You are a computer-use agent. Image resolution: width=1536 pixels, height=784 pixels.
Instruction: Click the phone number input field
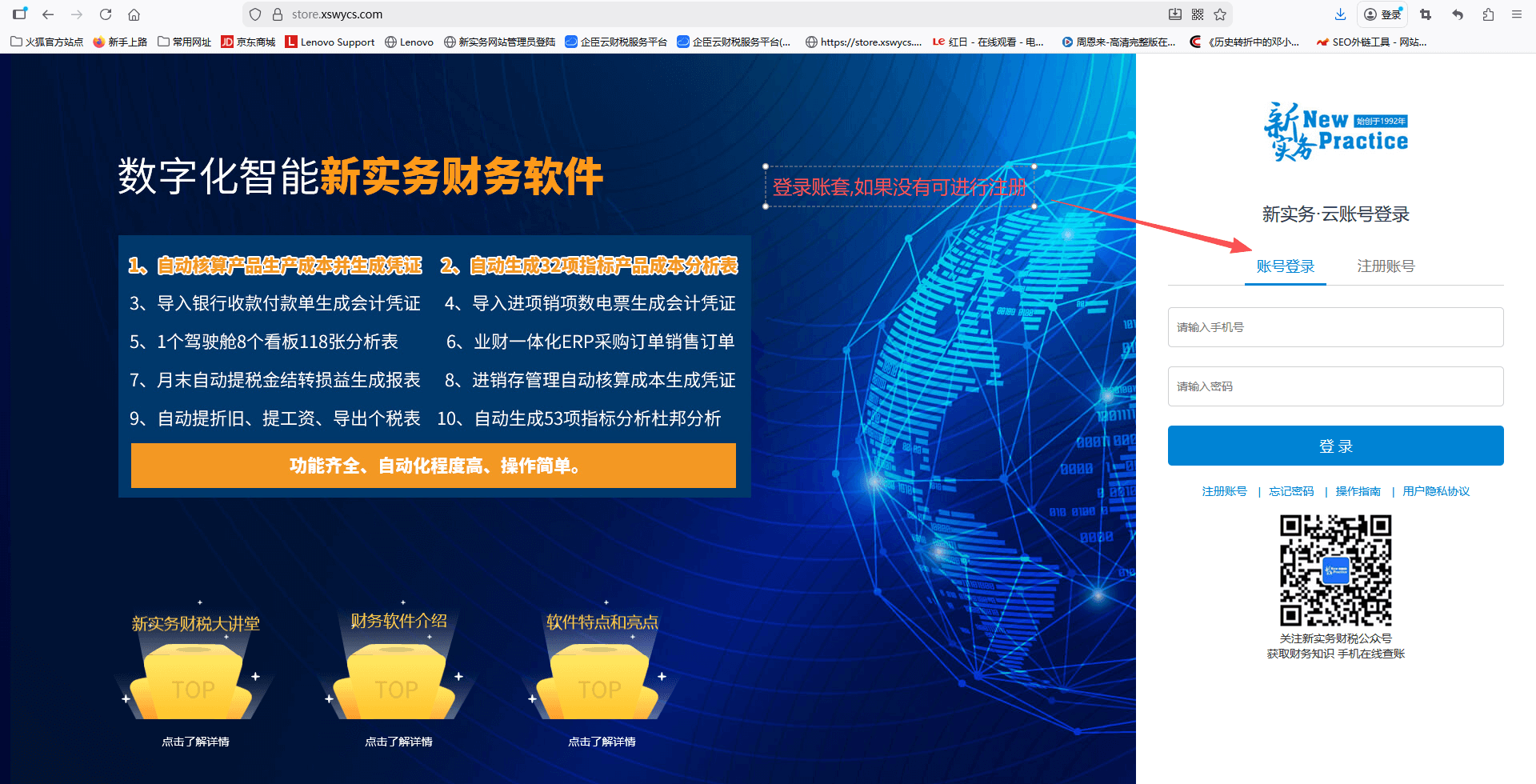click(x=1335, y=327)
